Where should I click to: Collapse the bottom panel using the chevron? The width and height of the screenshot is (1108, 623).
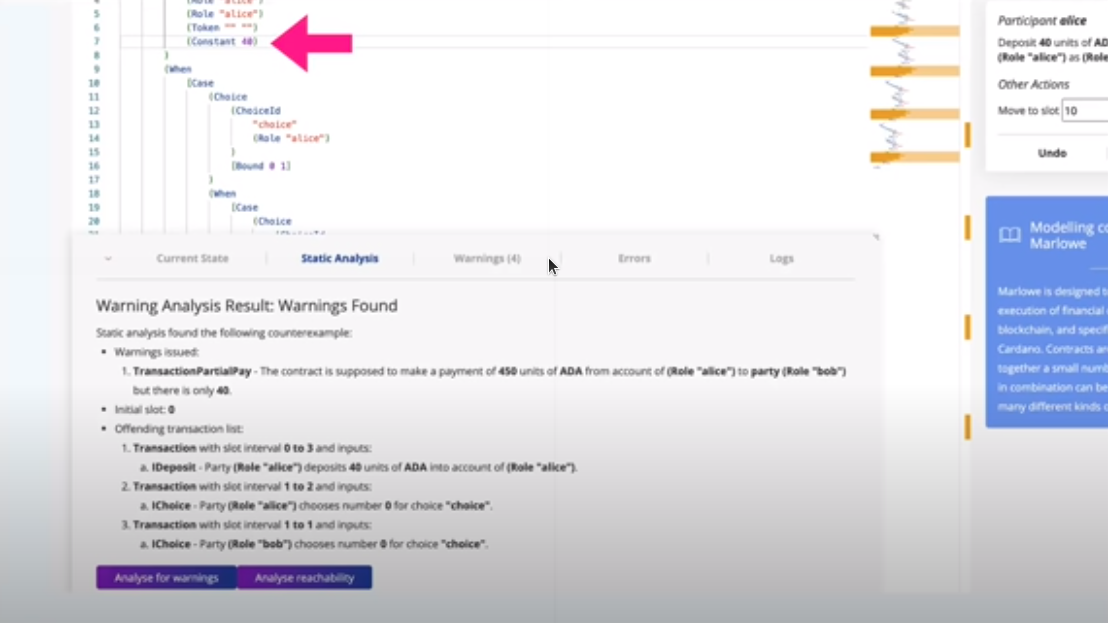[x=108, y=259]
